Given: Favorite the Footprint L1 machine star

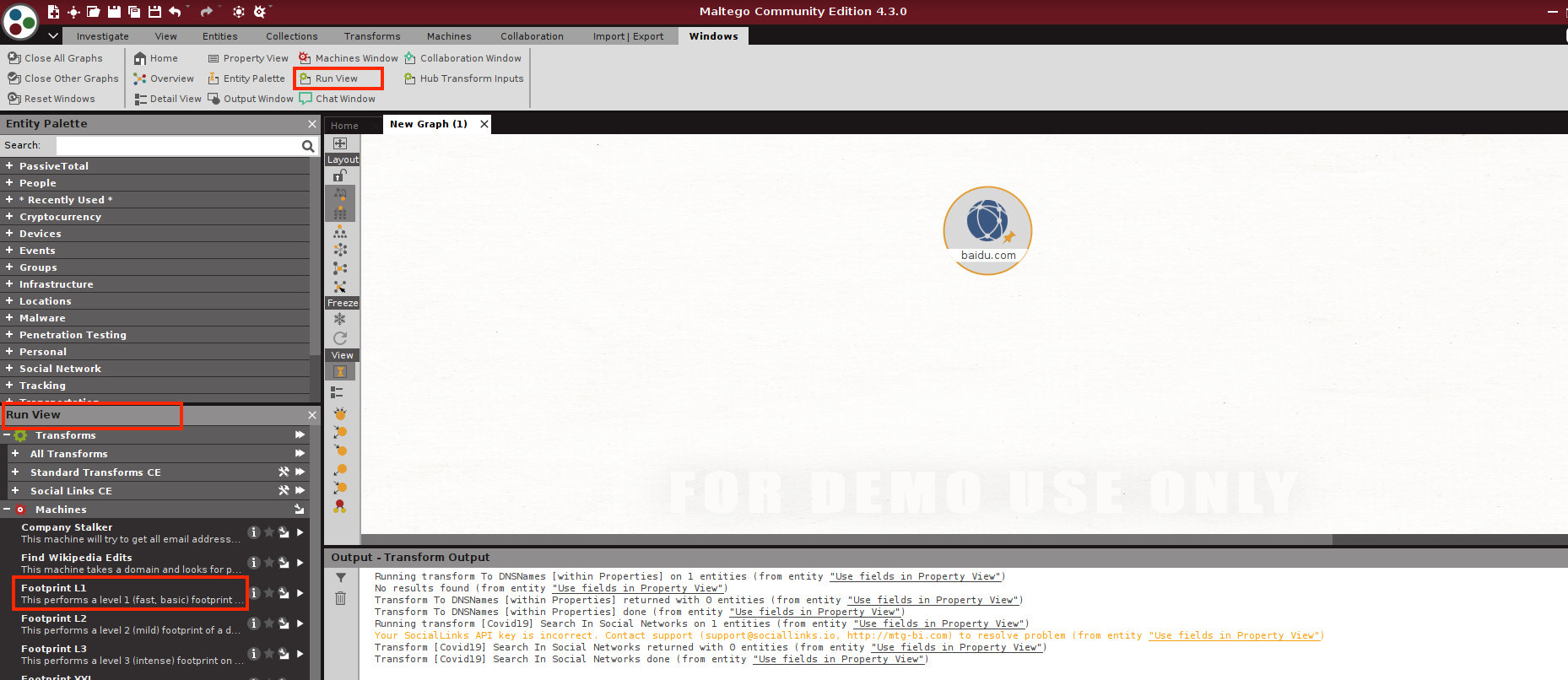Looking at the screenshot, I should coord(268,593).
